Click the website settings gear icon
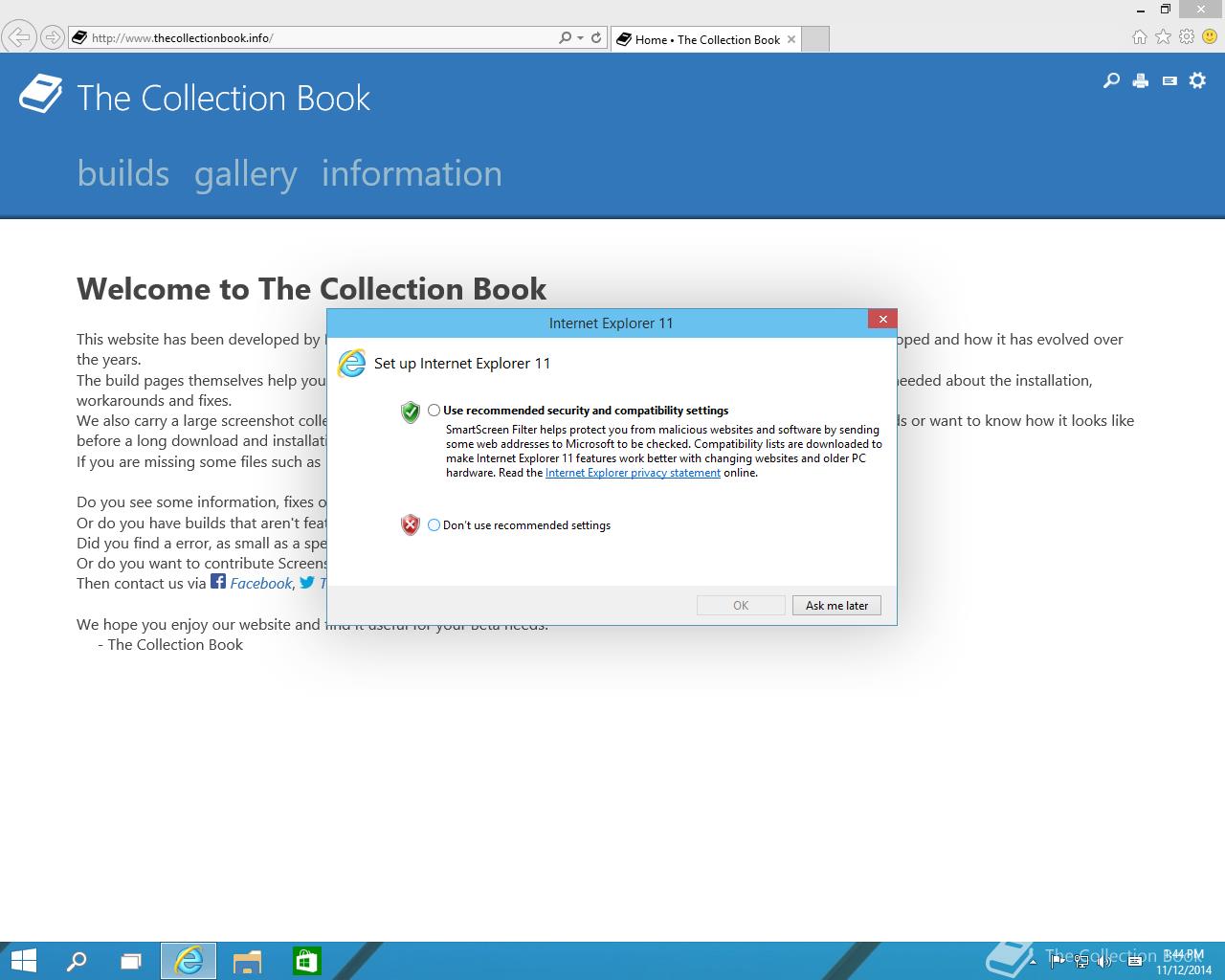The height and width of the screenshot is (980, 1225). (x=1197, y=80)
